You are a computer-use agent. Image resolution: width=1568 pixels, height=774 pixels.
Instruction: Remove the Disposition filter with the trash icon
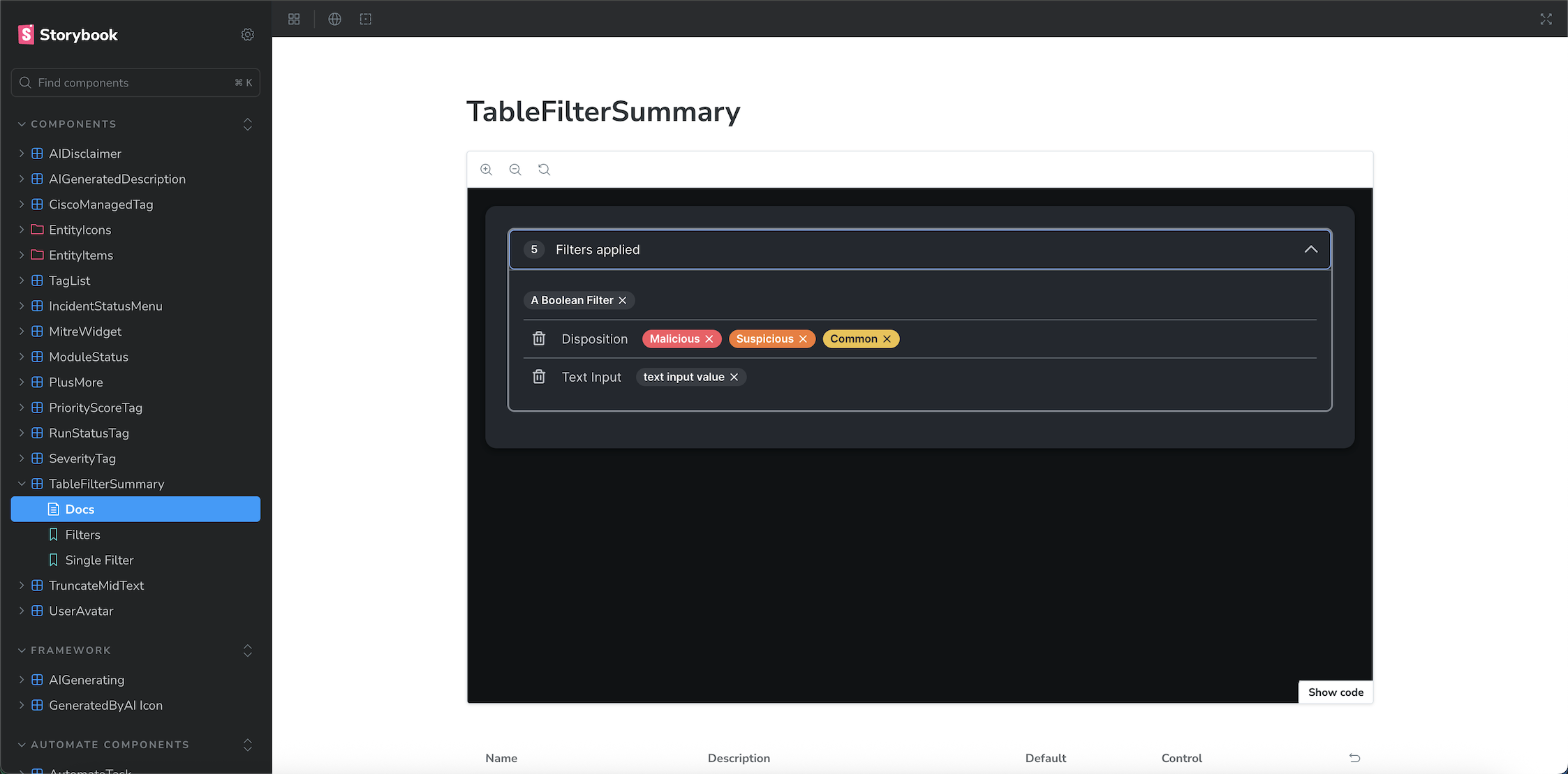click(x=538, y=338)
